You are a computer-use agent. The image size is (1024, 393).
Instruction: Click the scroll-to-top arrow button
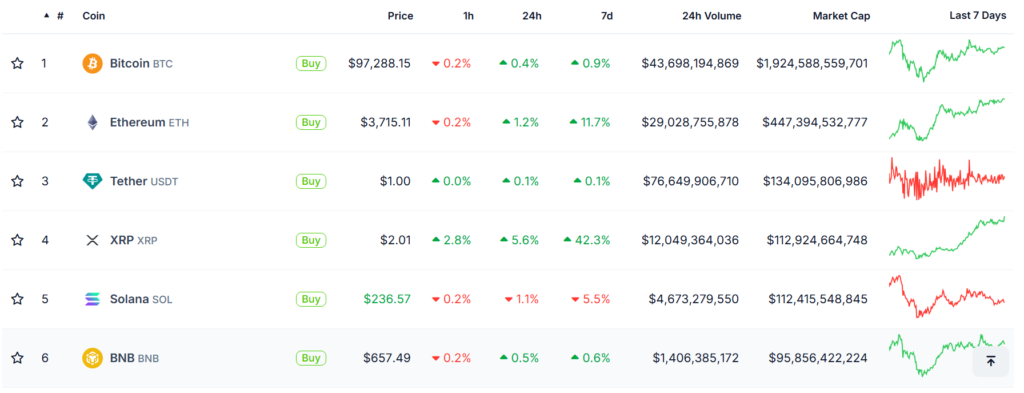coord(990,360)
